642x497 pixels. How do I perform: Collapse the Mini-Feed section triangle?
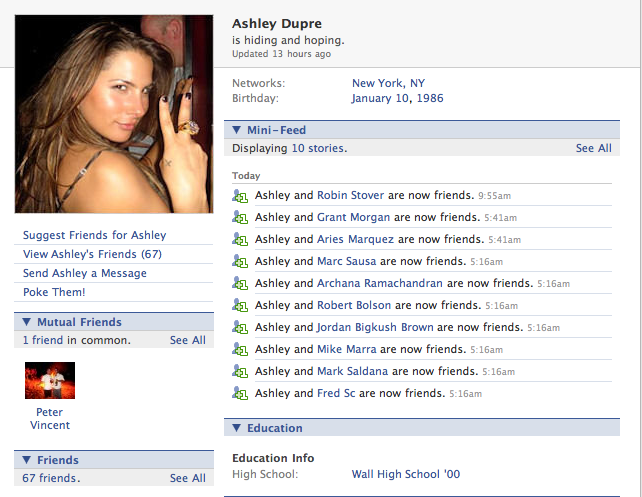coord(236,130)
